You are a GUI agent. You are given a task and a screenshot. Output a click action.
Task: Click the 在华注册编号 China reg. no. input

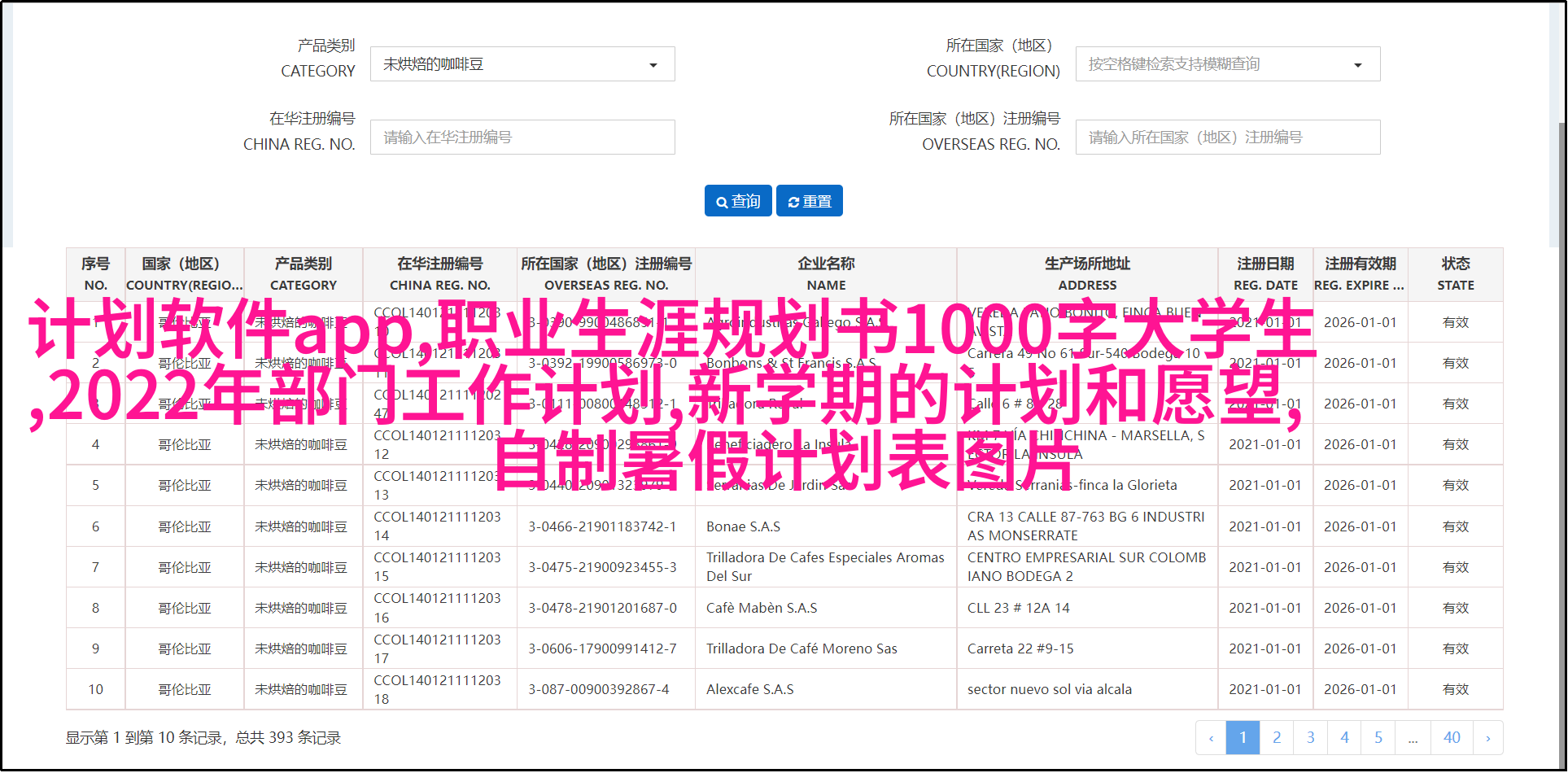point(522,138)
